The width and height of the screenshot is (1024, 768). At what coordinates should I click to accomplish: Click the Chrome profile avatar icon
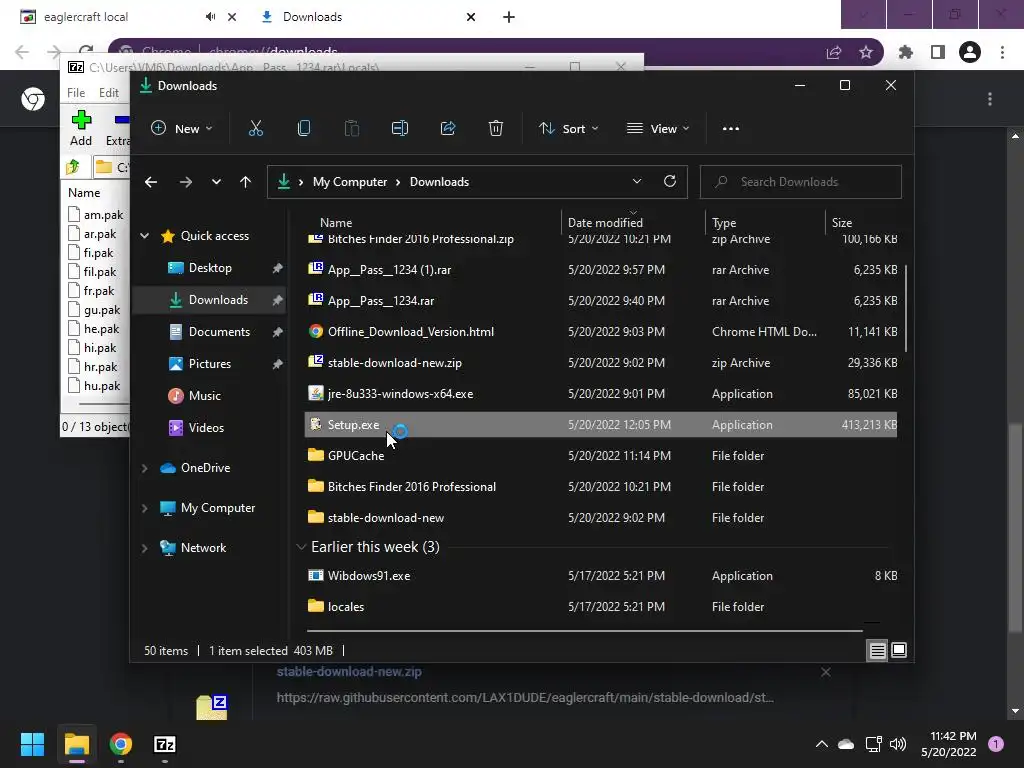point(970,52)
